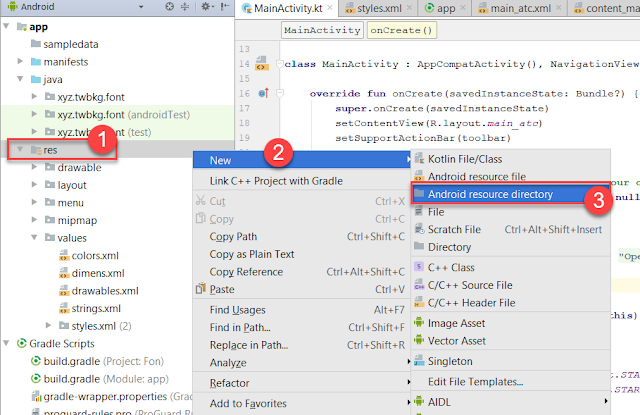The height and width of the screenshot is (415, 640).
Task: Open Add to Favorites submenu
Action: [x=302, y=403]
